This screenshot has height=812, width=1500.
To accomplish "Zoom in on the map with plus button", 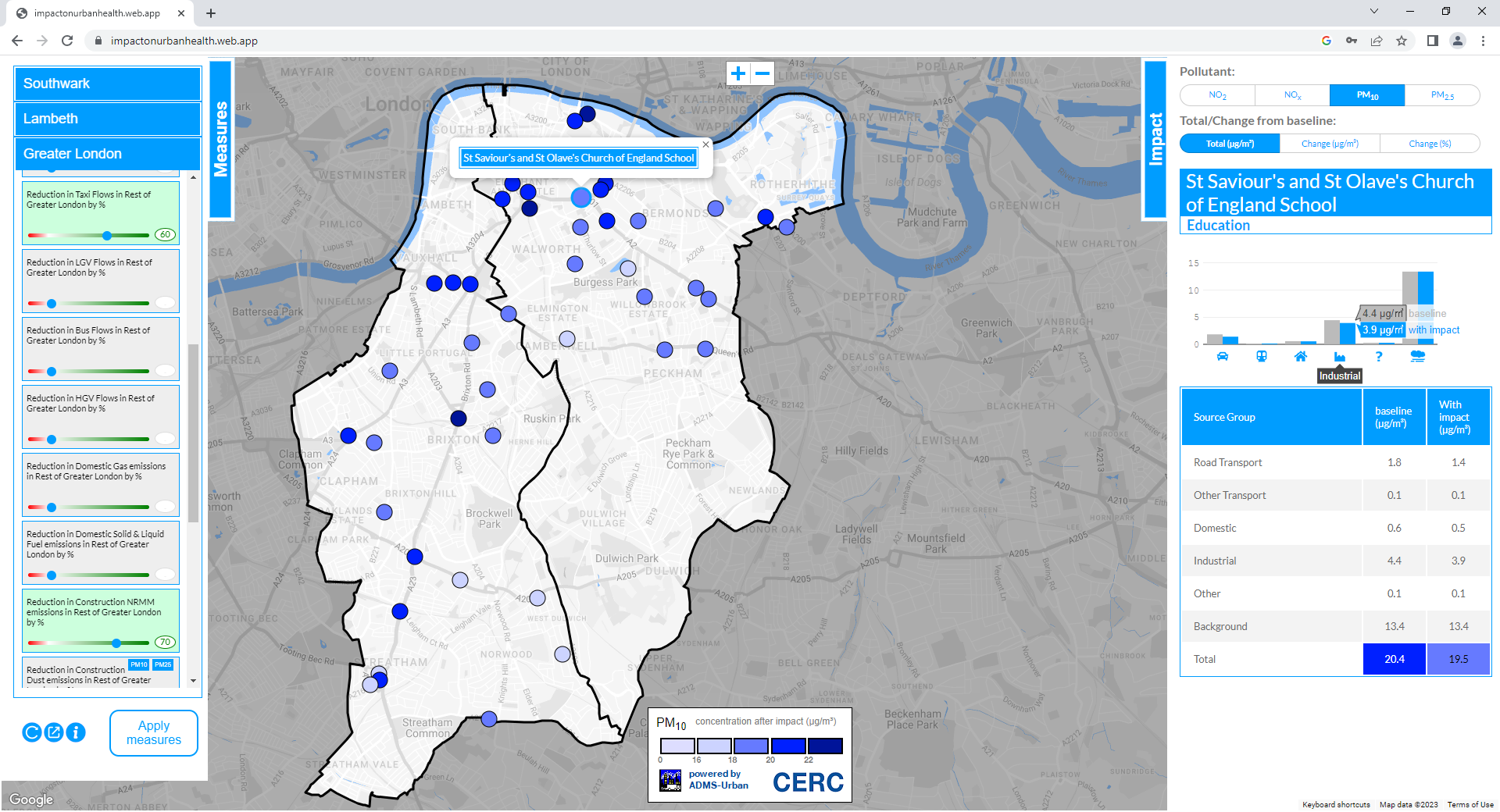I will pyautogui.click(x=738, y=73).
